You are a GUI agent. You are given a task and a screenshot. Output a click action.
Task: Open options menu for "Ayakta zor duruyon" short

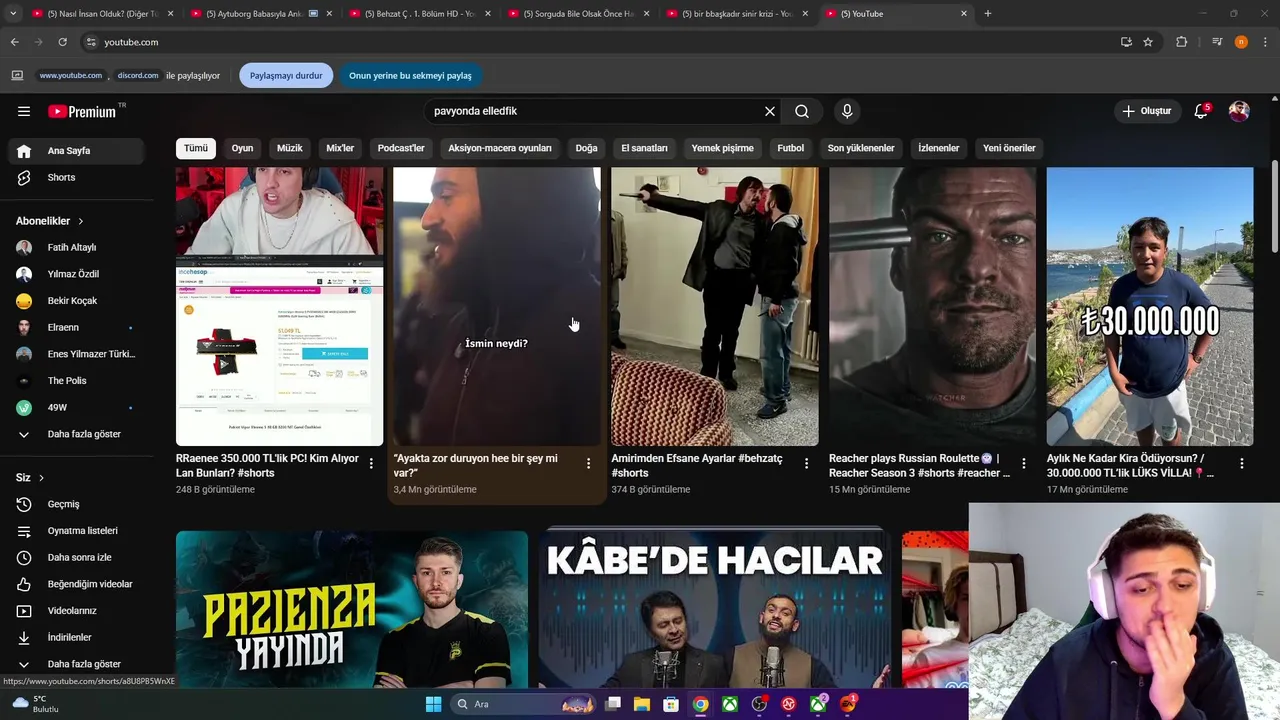click(588, 464)
